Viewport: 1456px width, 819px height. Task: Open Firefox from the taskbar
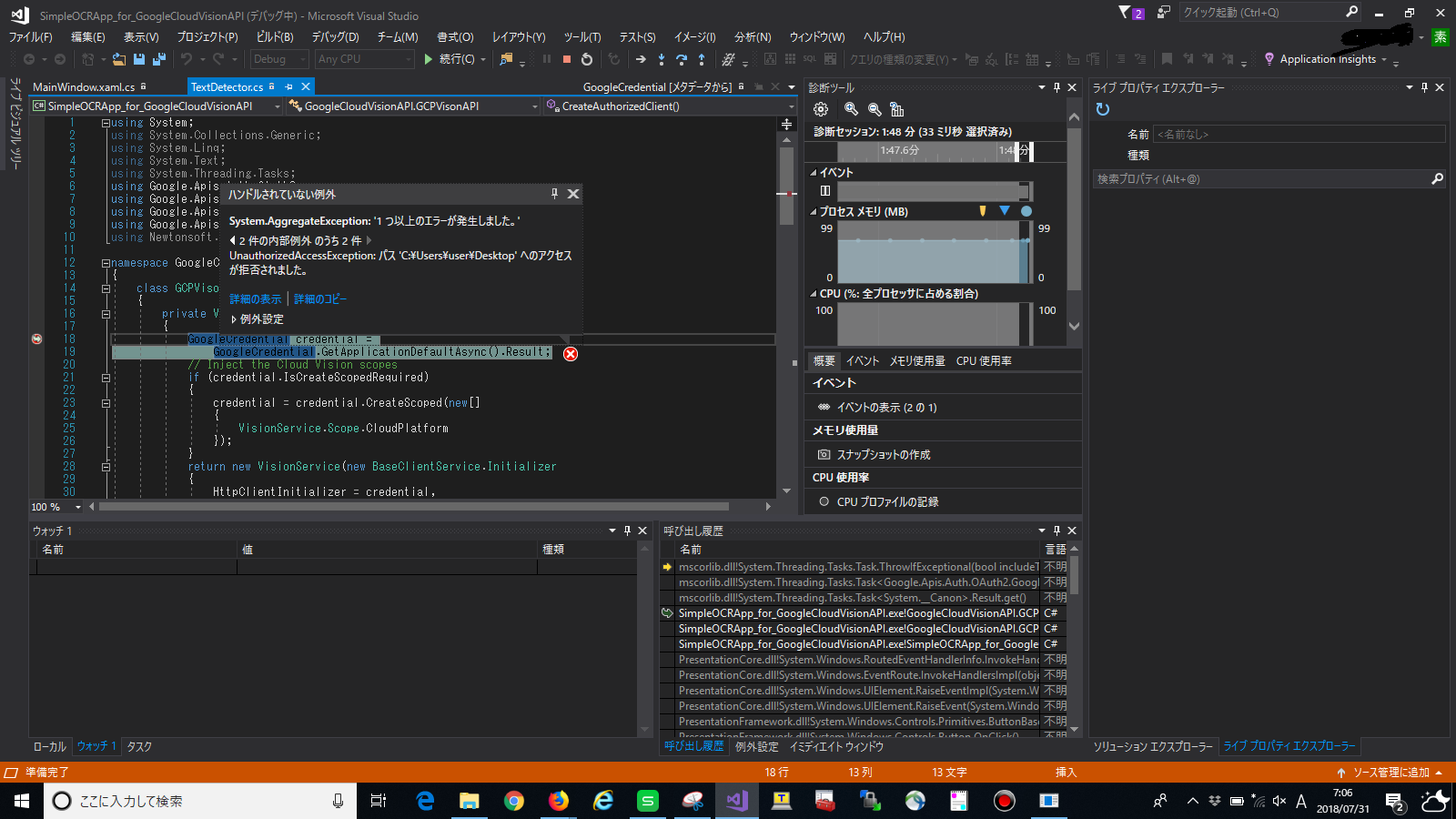pyautogui.click(x=559, y=801)
